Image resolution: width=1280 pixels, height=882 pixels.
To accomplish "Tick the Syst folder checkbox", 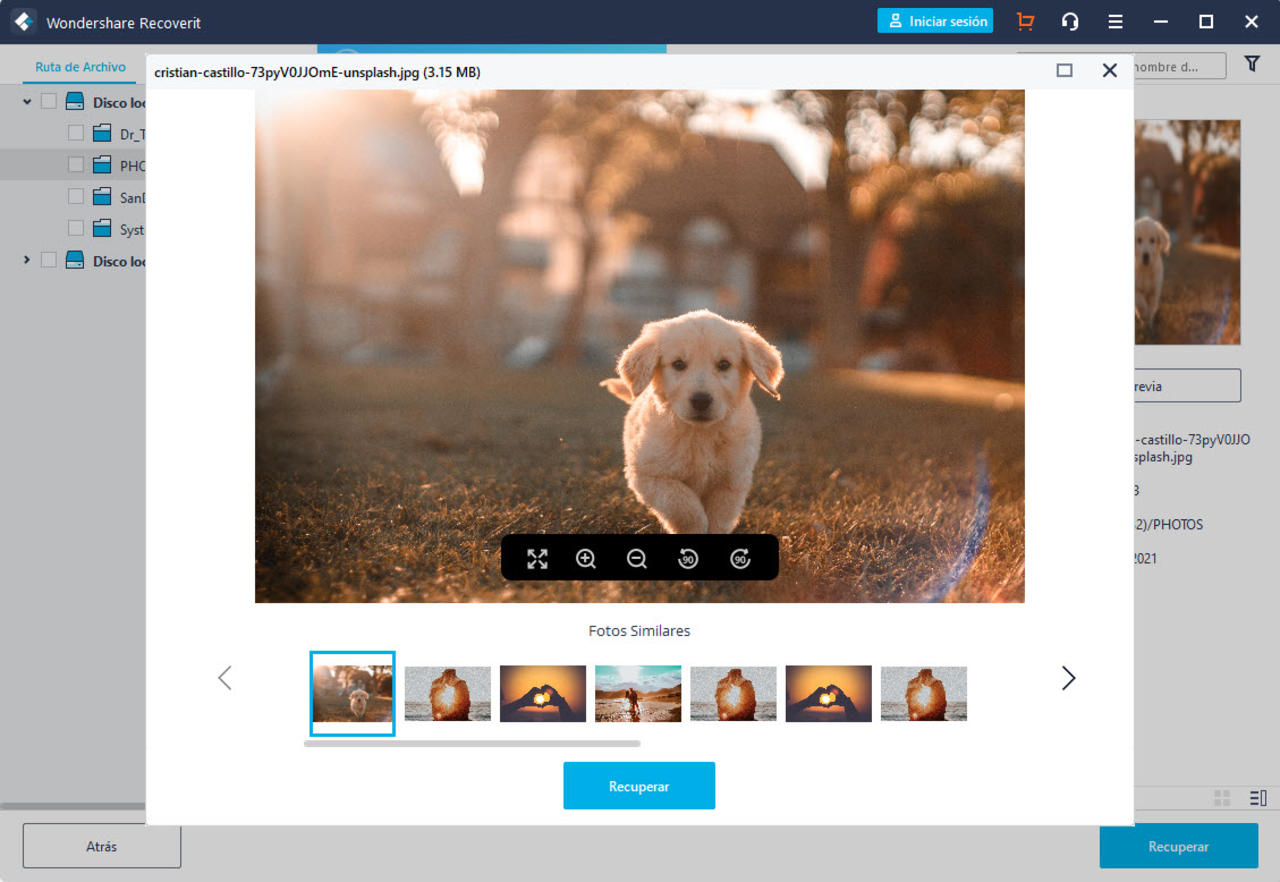I will 76,229.
